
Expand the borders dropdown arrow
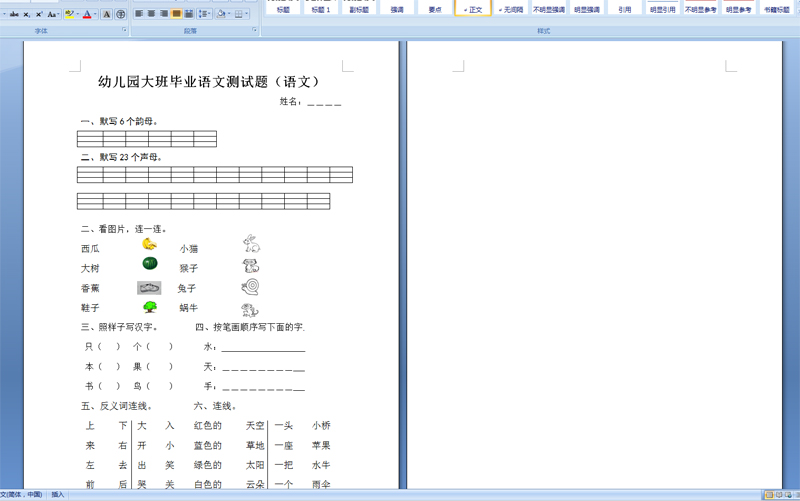pyautogui.click(x=247, y=14)
